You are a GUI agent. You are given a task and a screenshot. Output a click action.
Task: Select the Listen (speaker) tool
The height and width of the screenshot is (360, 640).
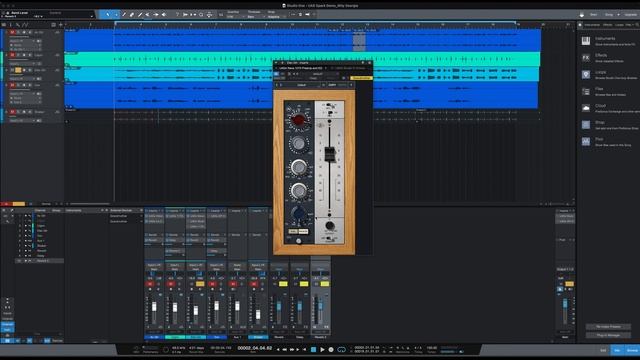(164, 15)
